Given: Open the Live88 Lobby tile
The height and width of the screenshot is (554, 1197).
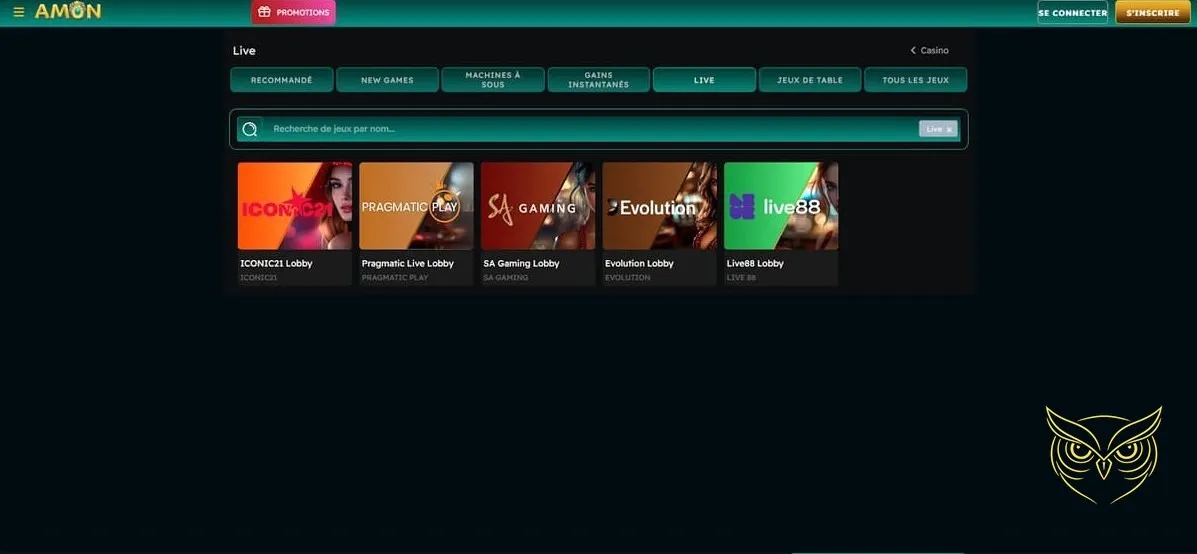Looking at the screenshot, I should click(781, 206).
